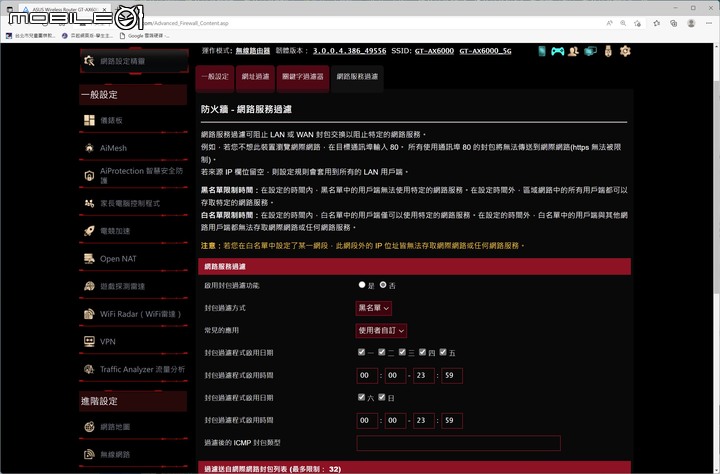Click the network monitors status icon
The image size is (720, 474).
click(591, 51)
